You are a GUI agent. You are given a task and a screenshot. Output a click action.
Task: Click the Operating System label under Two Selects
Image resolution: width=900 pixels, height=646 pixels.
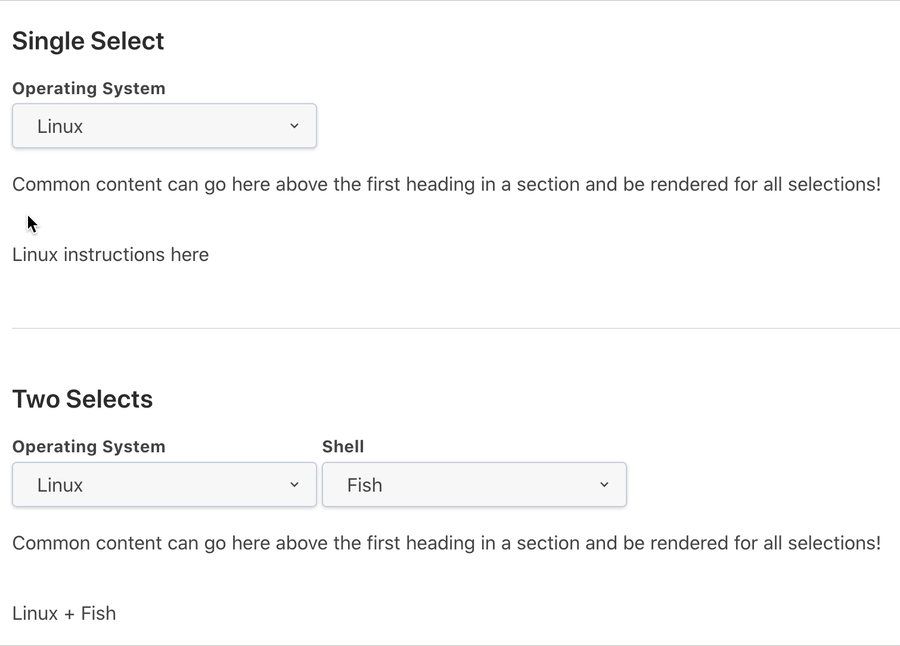pos(89,447)
